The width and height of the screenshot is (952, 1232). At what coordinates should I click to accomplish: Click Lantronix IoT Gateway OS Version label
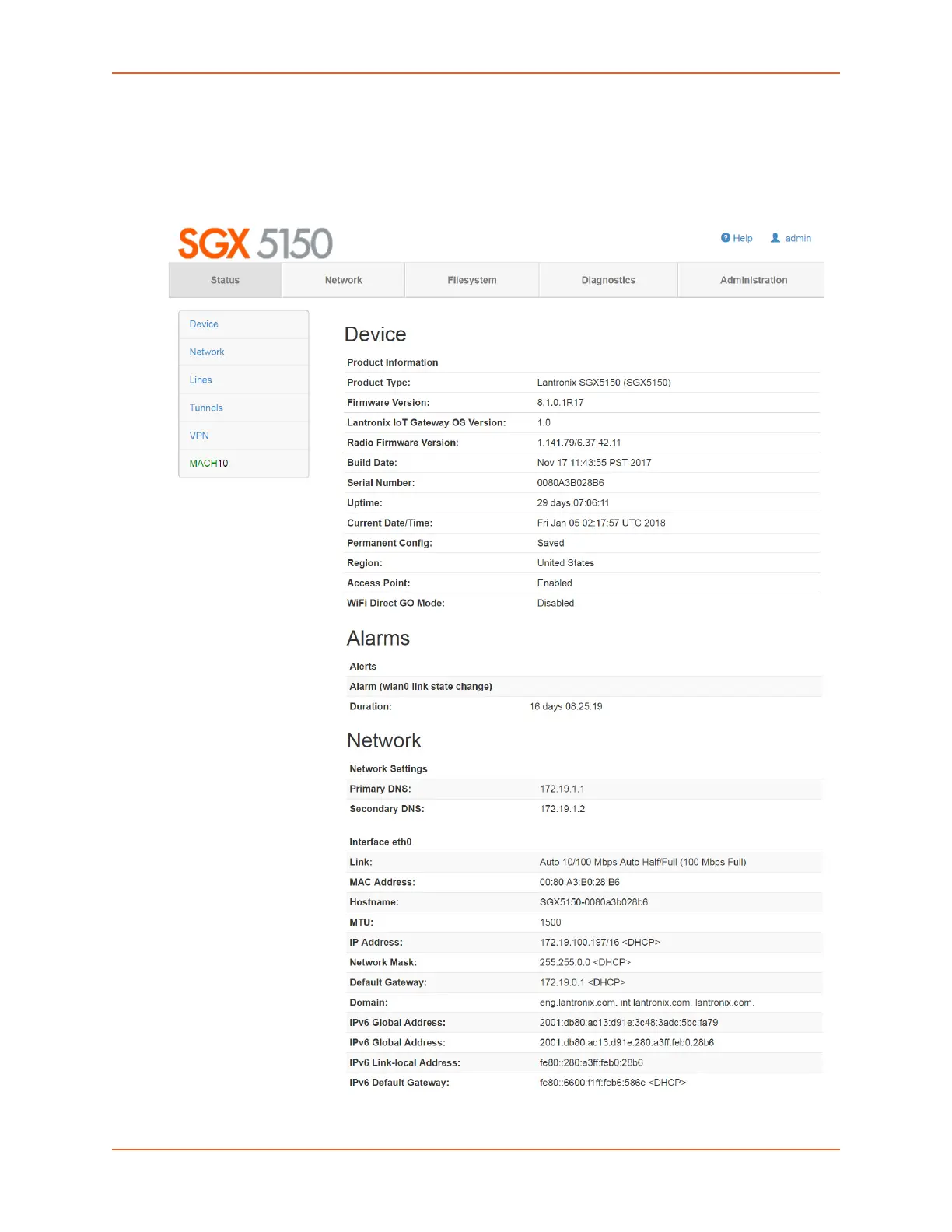pyautogui.click(x=426, y=423)
